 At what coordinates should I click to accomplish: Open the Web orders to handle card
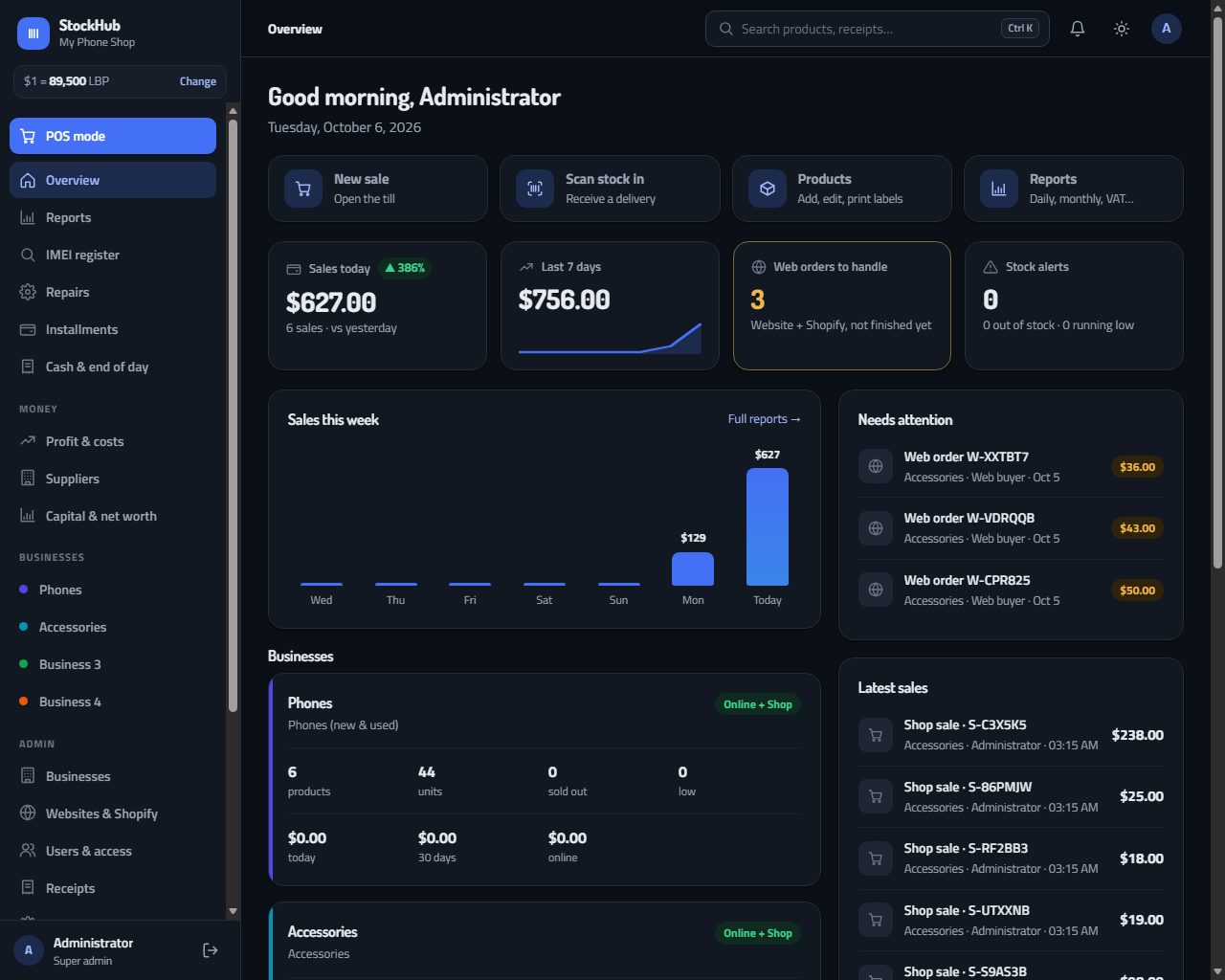[x=842, y=305]
